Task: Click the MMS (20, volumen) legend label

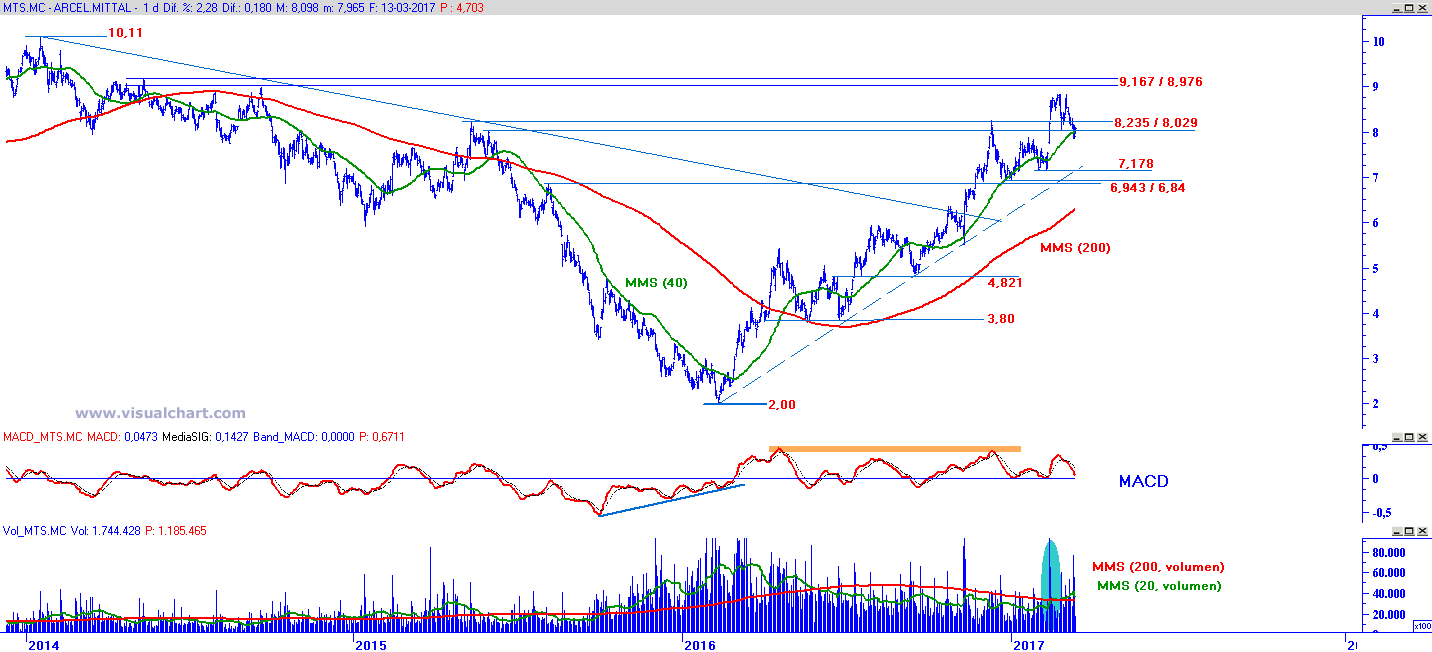Action: [x=1159, y=586]
